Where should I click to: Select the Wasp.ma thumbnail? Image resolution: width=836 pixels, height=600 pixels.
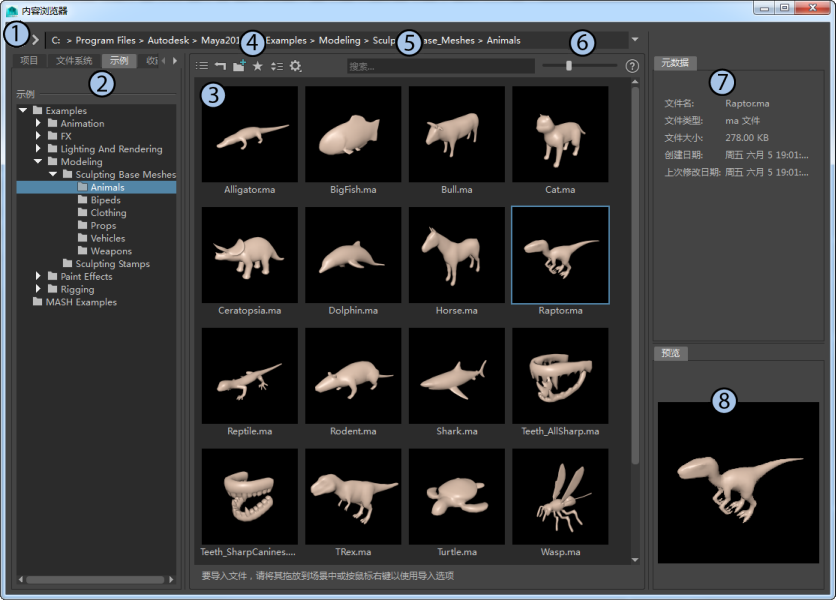point(560,497)
